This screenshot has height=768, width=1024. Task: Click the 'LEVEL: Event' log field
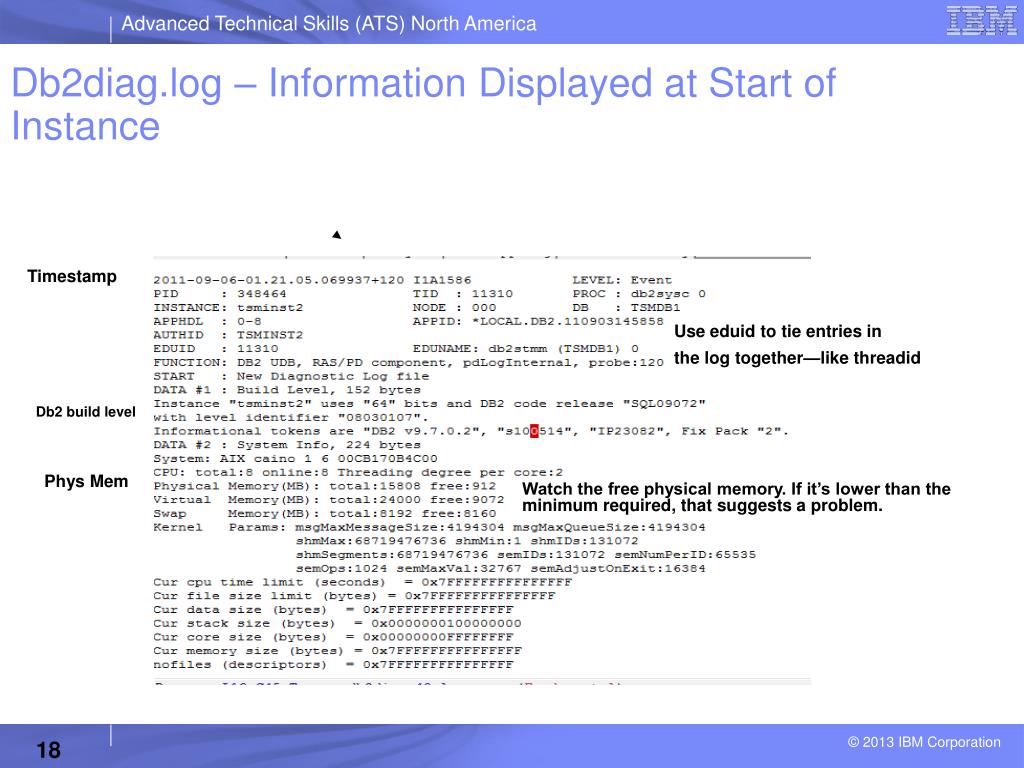coord(622,280)
